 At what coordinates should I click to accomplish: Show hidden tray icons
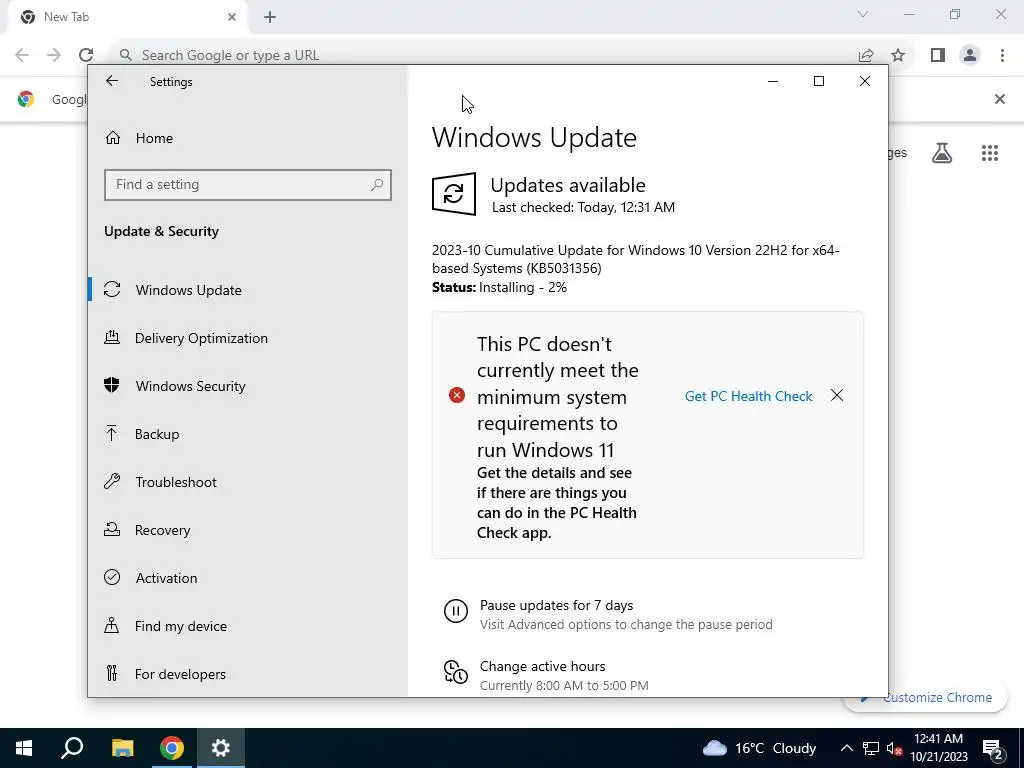coord(846,748)
